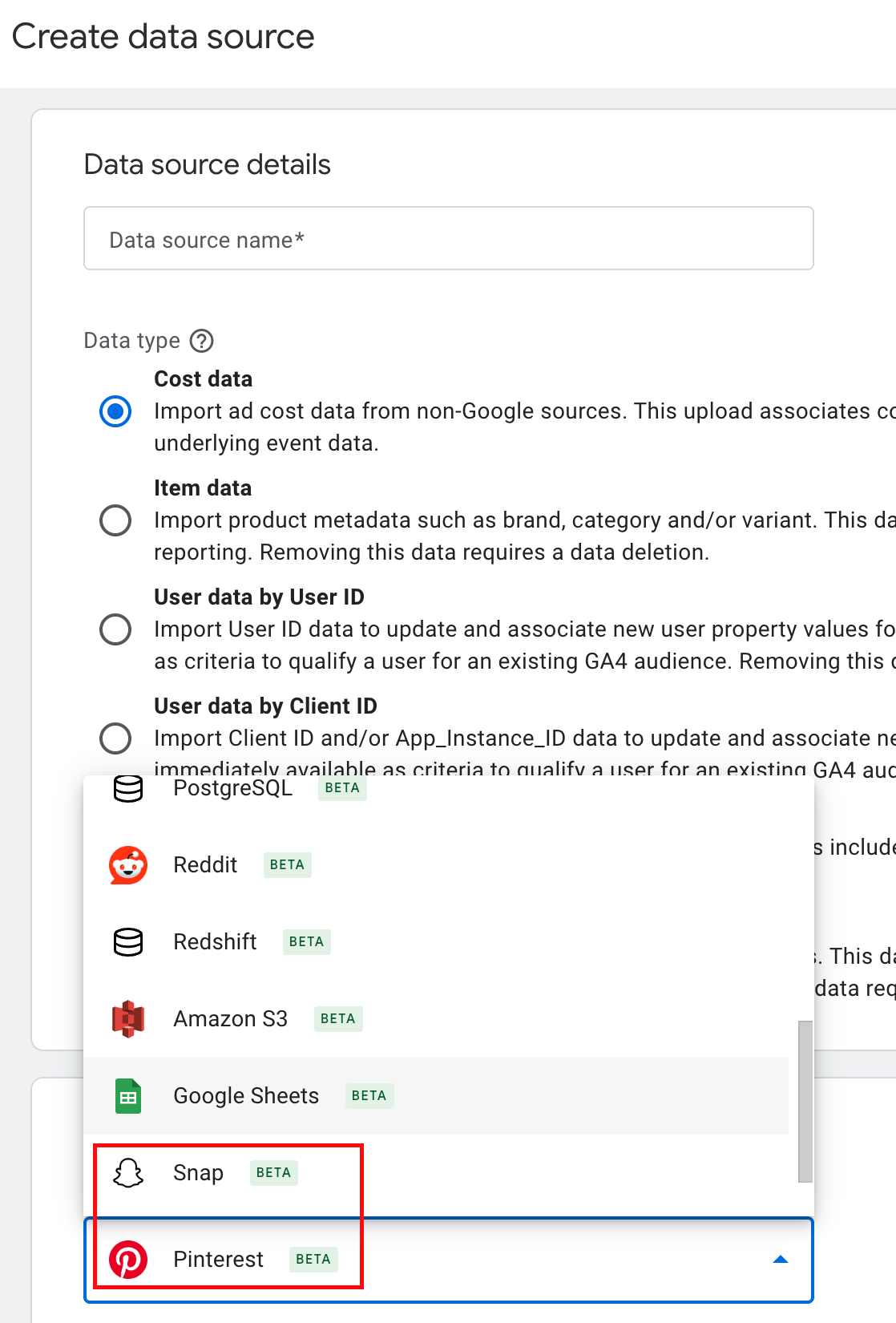Choose Redshift from the source list
Viewport: 896px width, 1323px height.
216,942
